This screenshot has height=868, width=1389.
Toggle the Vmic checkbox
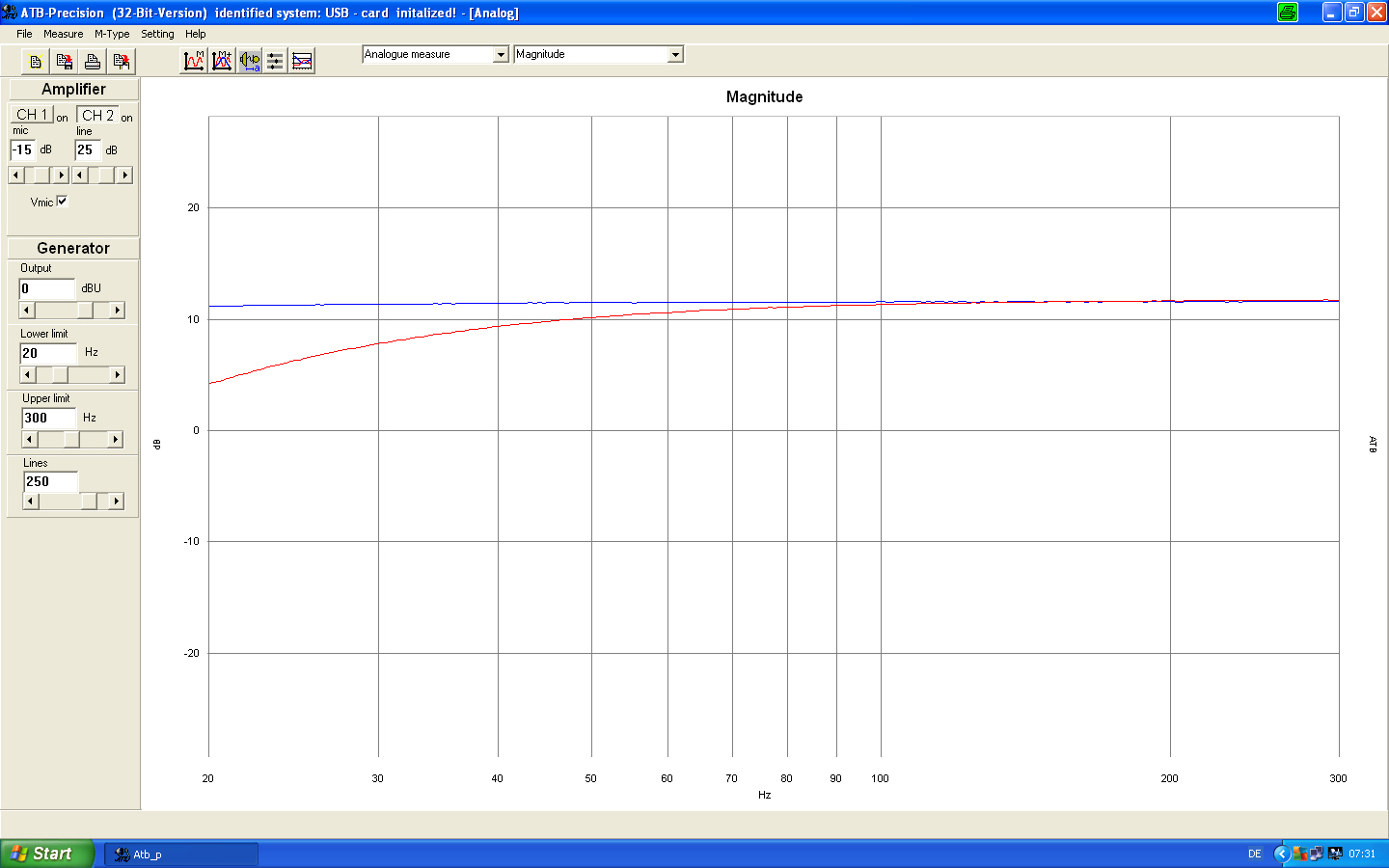click(x=63, y=201)
